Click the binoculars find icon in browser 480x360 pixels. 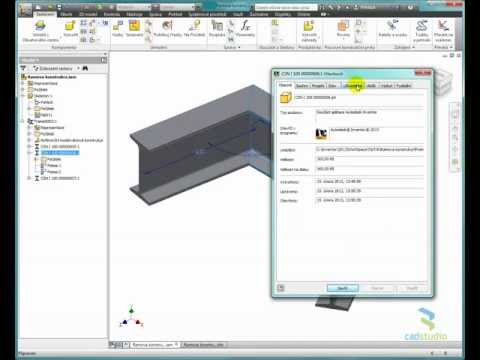point(85,68)
